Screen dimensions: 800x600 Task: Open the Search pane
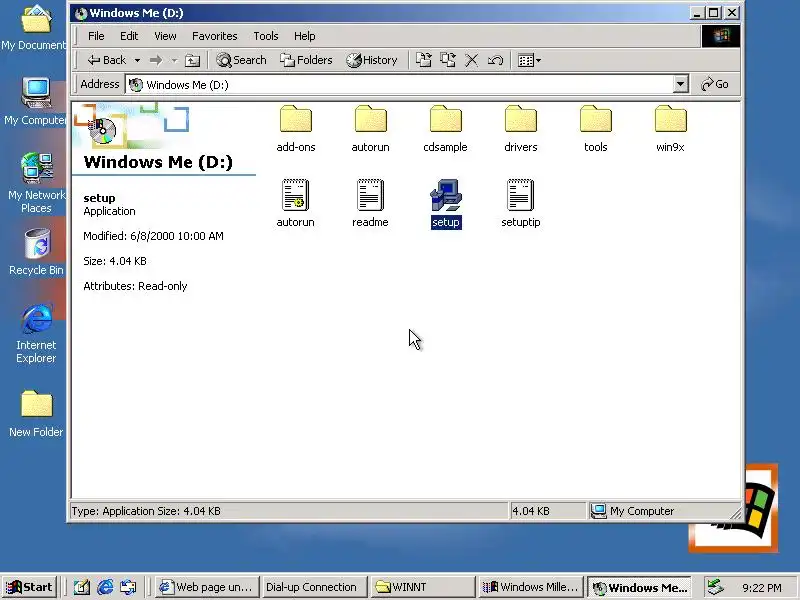point(241,60)
